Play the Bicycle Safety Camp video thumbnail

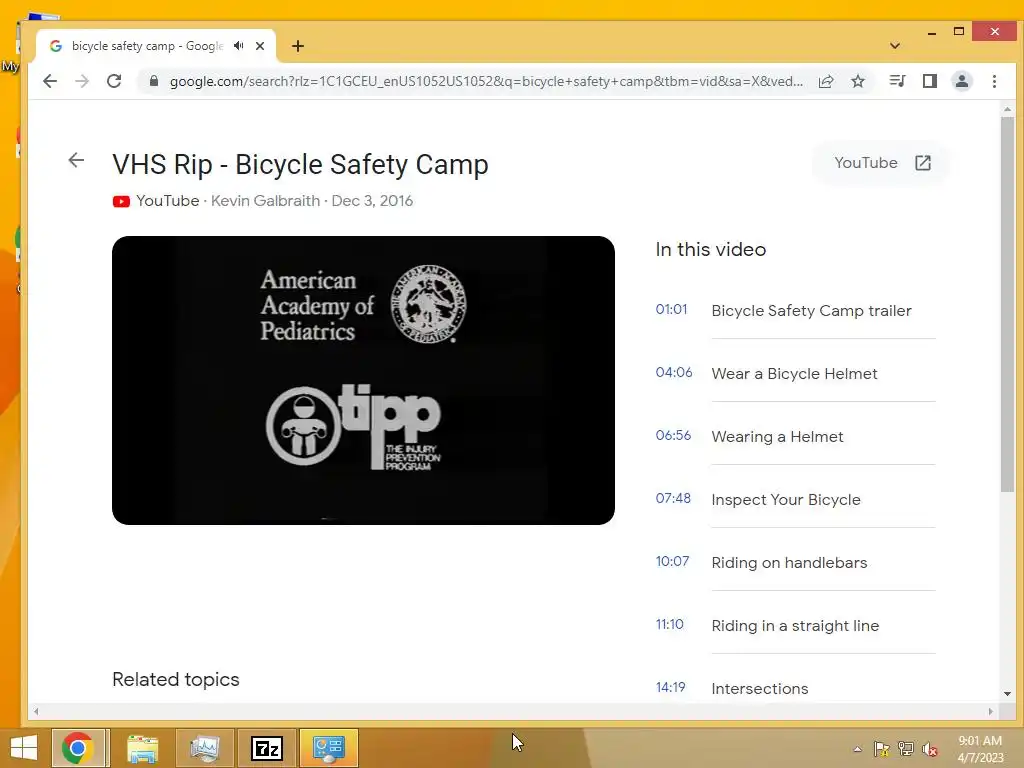coord(363,380)
